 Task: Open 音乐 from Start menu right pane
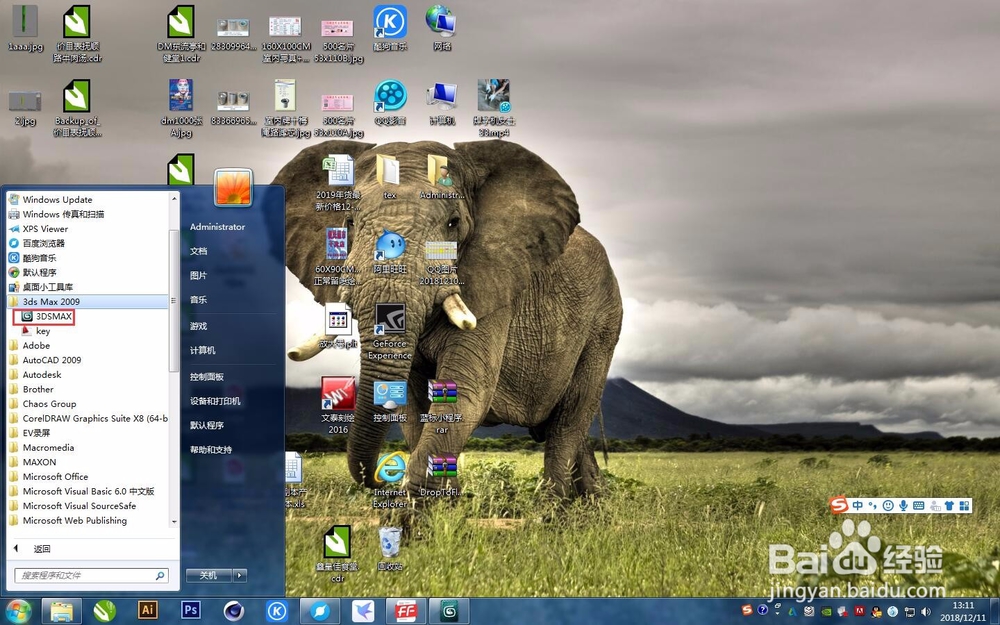point(198,300)
